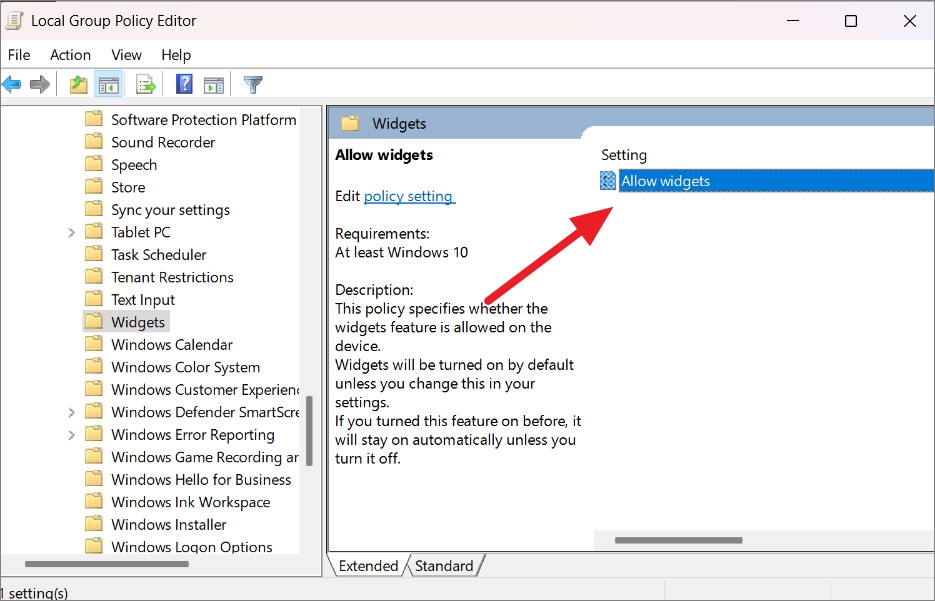Image resolution: width=935 pixels, height=601 pixels.
Task: Click the Export List toolbar icon
Action: [145, 85]
